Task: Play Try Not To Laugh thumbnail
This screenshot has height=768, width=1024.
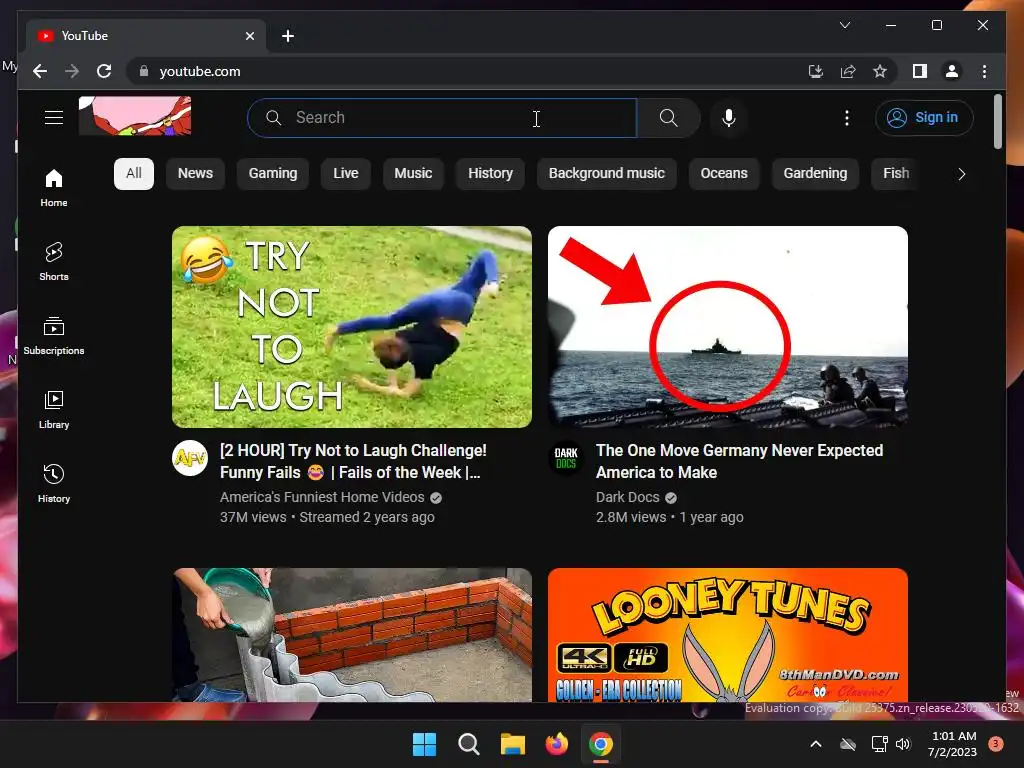Action: click(351, 327)
